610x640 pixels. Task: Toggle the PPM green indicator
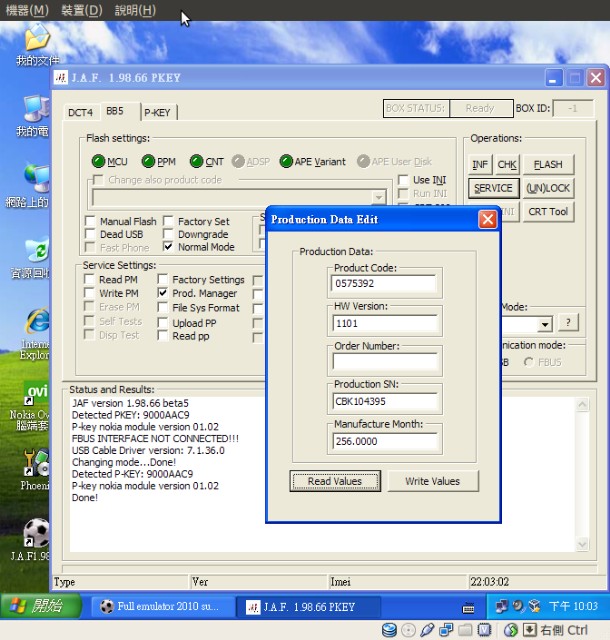148,161
